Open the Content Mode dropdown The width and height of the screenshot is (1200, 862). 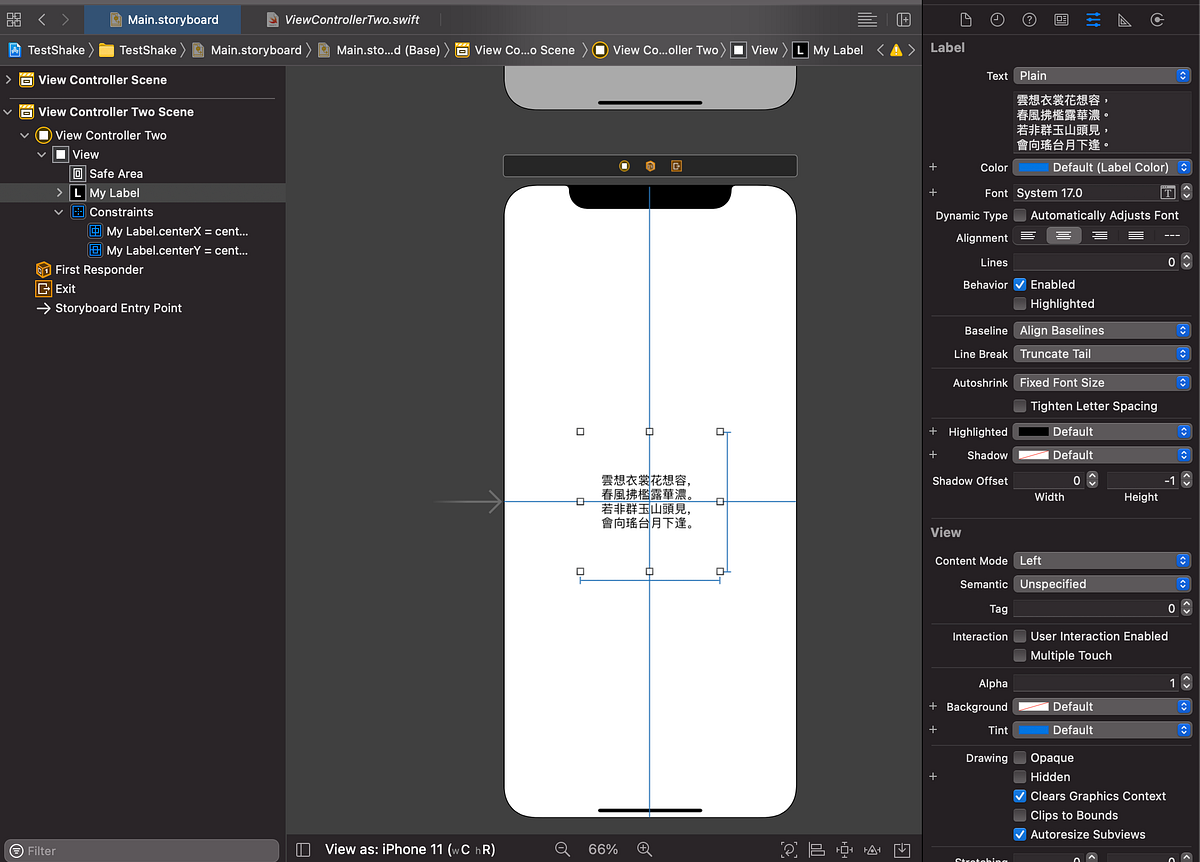click(1101, 561)
